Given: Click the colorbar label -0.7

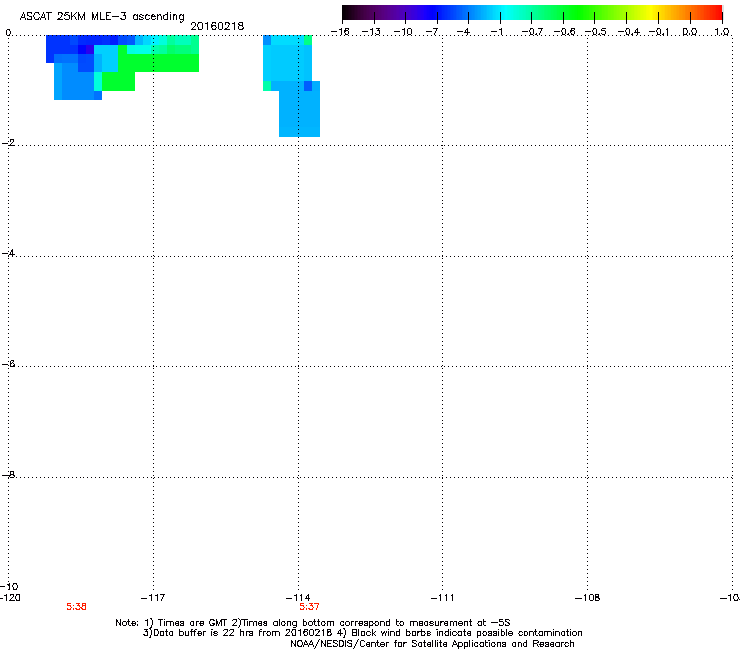Looking at the screenshot, I should [x=532, y=32].
